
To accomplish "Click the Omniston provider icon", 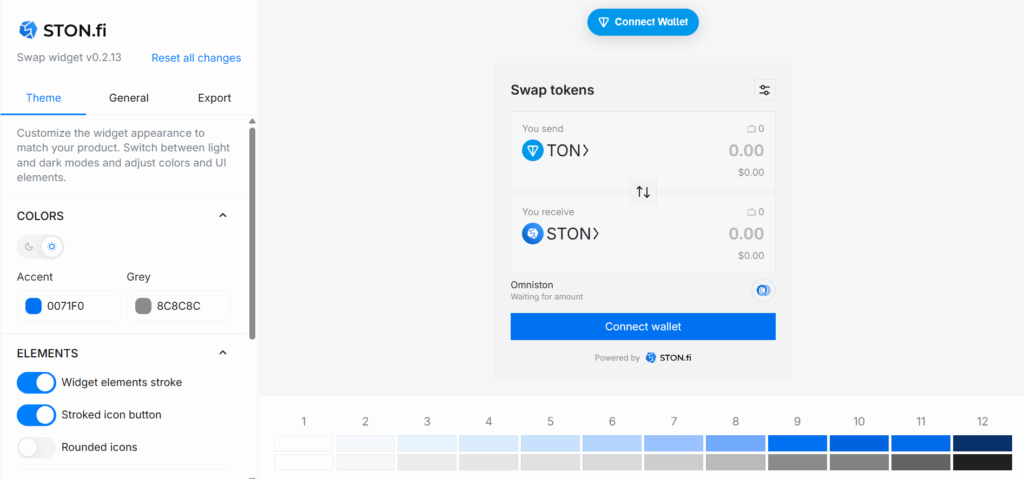I will (x=762, y=290).
